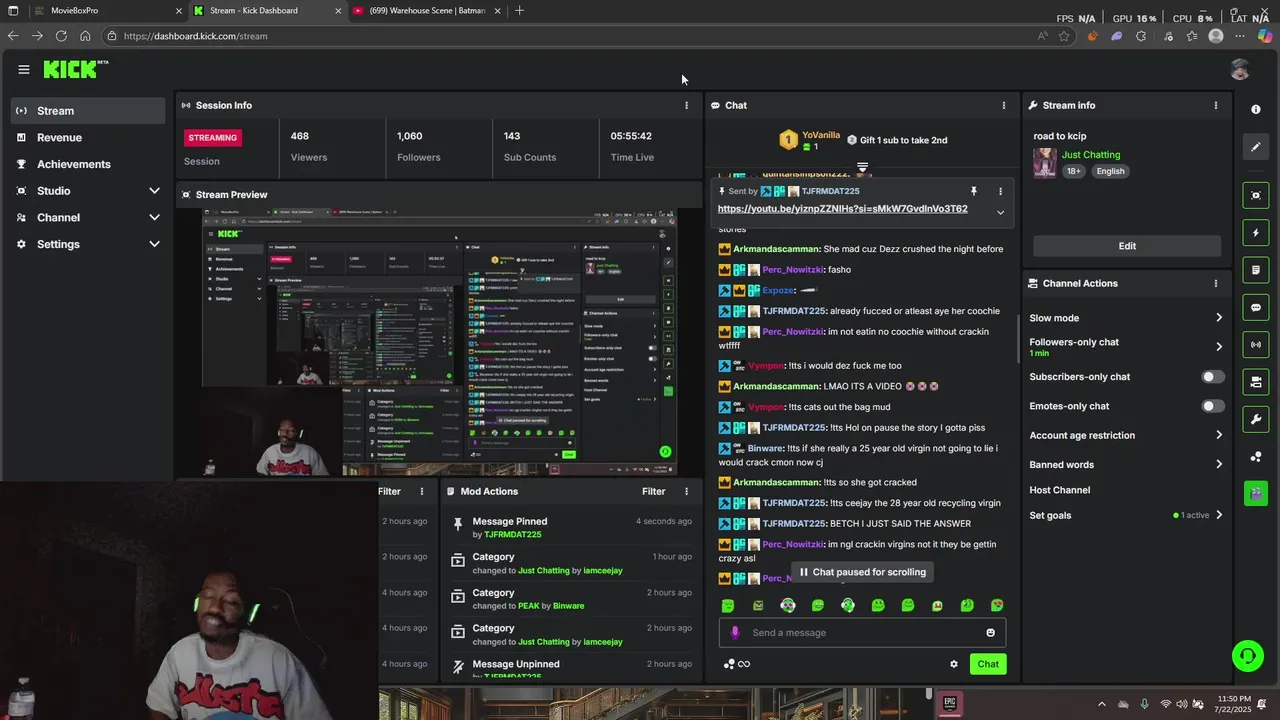The image size is (1280, 720).
Task: Click the chat panel scrollbar
Action: (1018, 340)
